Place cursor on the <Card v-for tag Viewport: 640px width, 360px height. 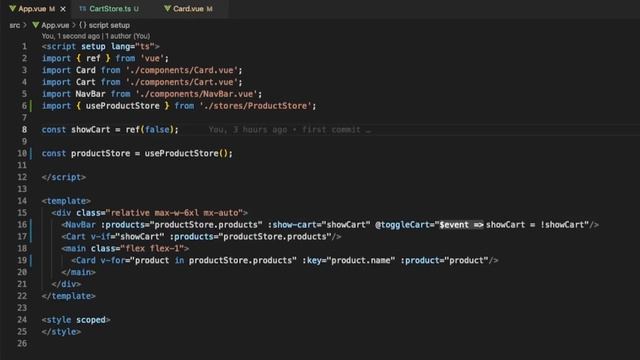pos(98,260)
